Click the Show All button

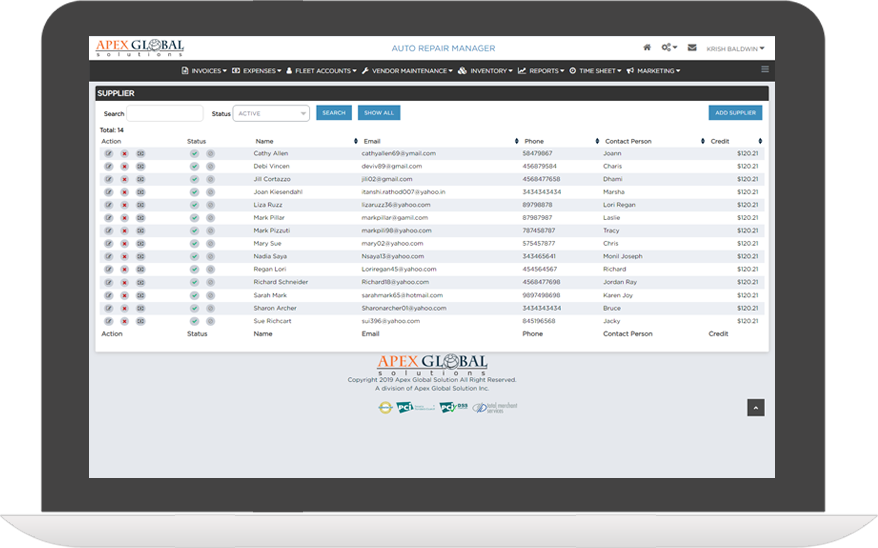378,113
